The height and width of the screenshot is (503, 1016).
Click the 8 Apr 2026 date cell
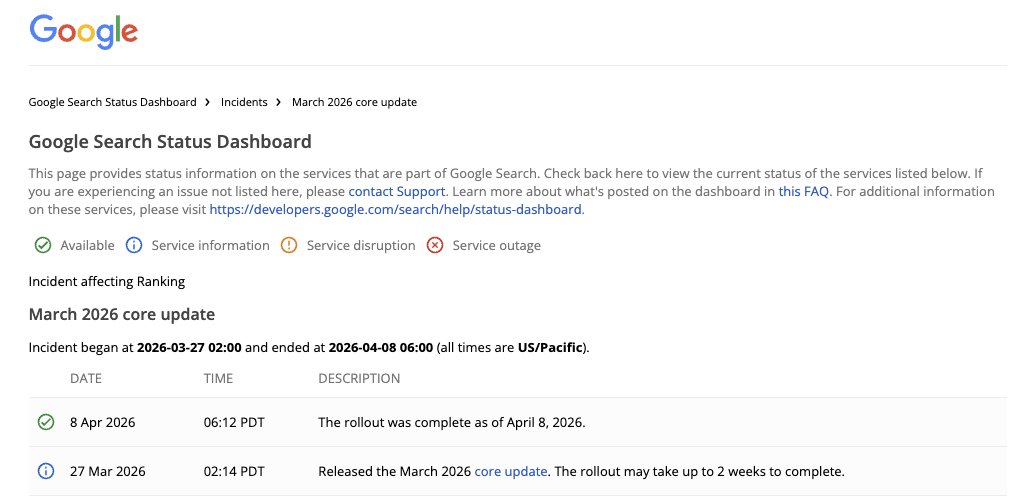(103, 423)
